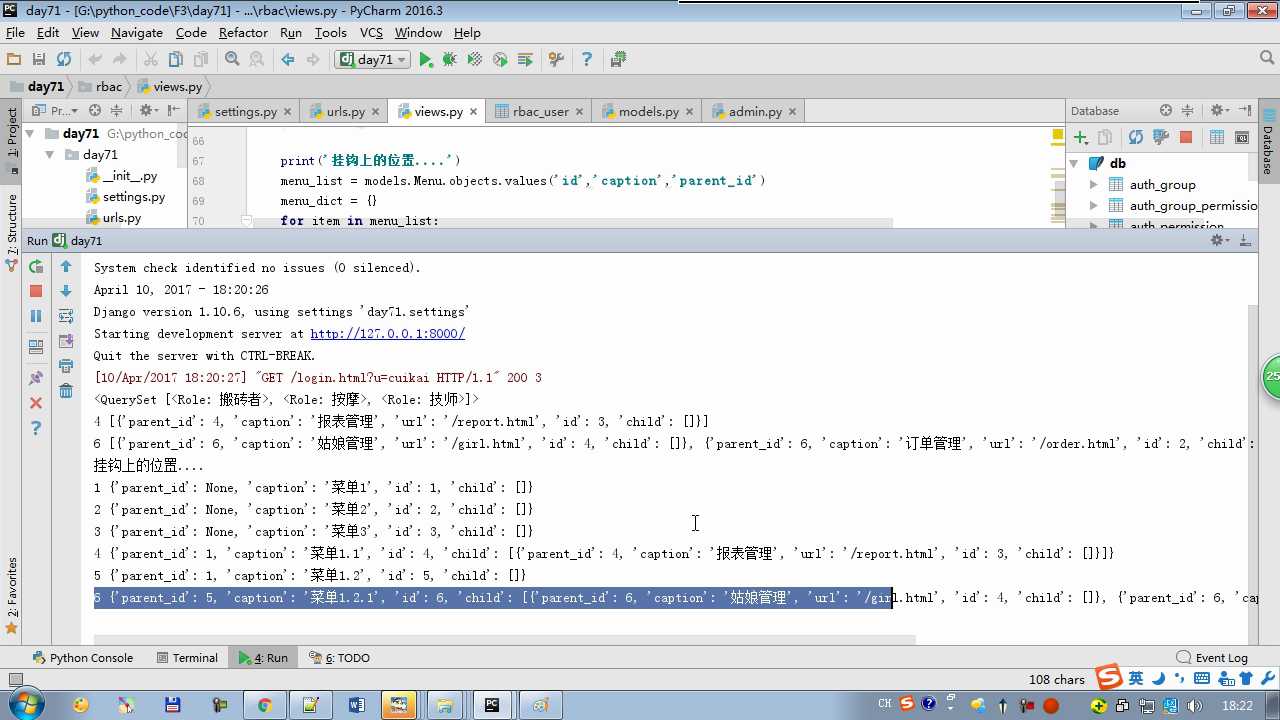Click Run with Coverage icon

(x=475, y=60)
